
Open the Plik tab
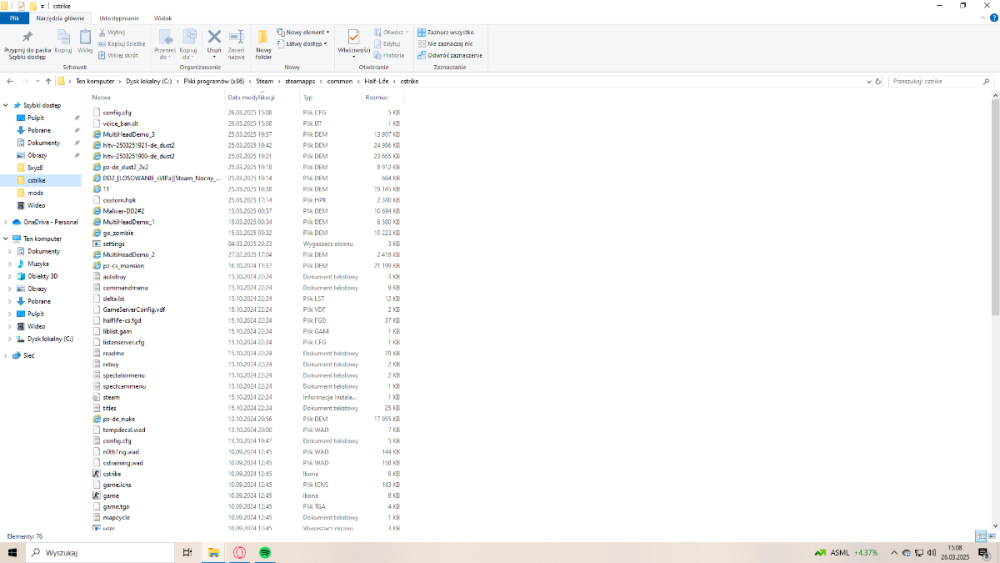tap(14, 18)
